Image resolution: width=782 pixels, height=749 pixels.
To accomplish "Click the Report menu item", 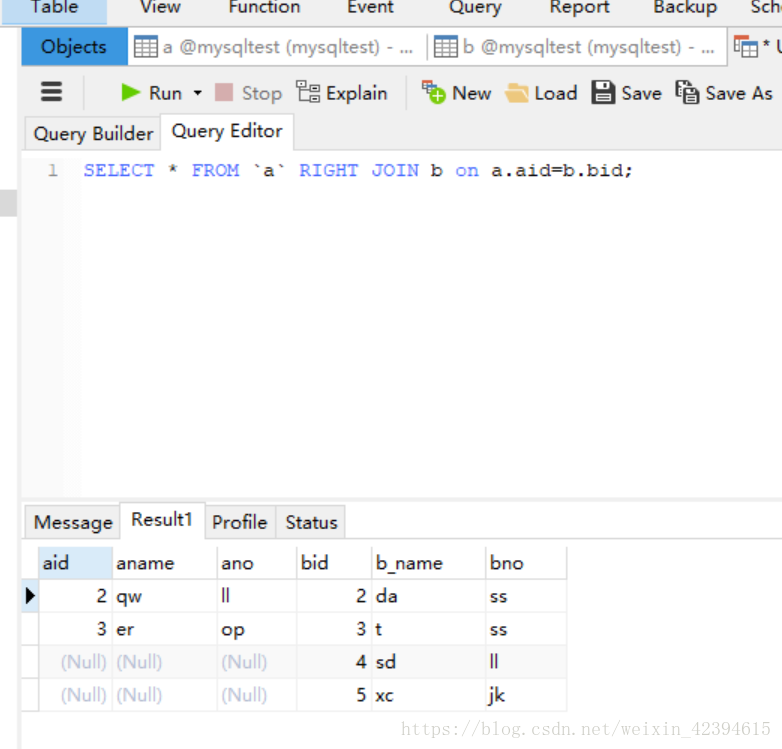I will pyautogui.click(x=580, y=7).
